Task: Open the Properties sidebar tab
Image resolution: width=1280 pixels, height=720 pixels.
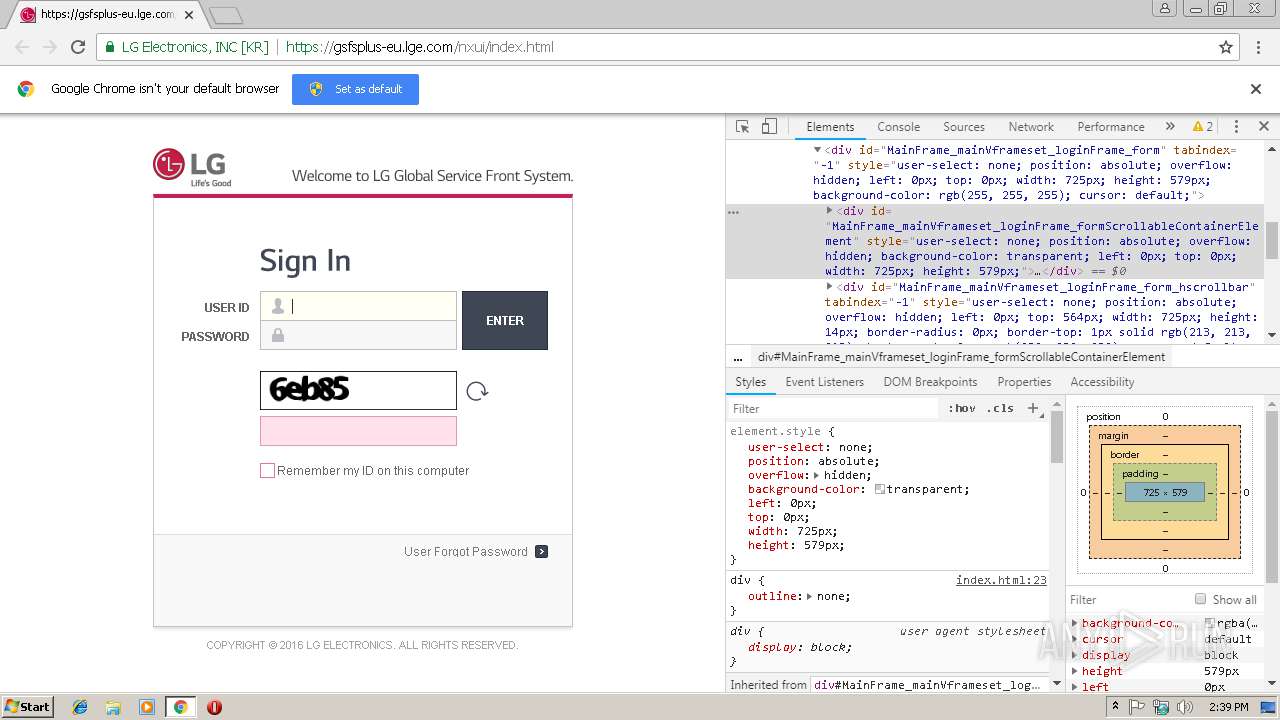Action: coord(1024,382)
